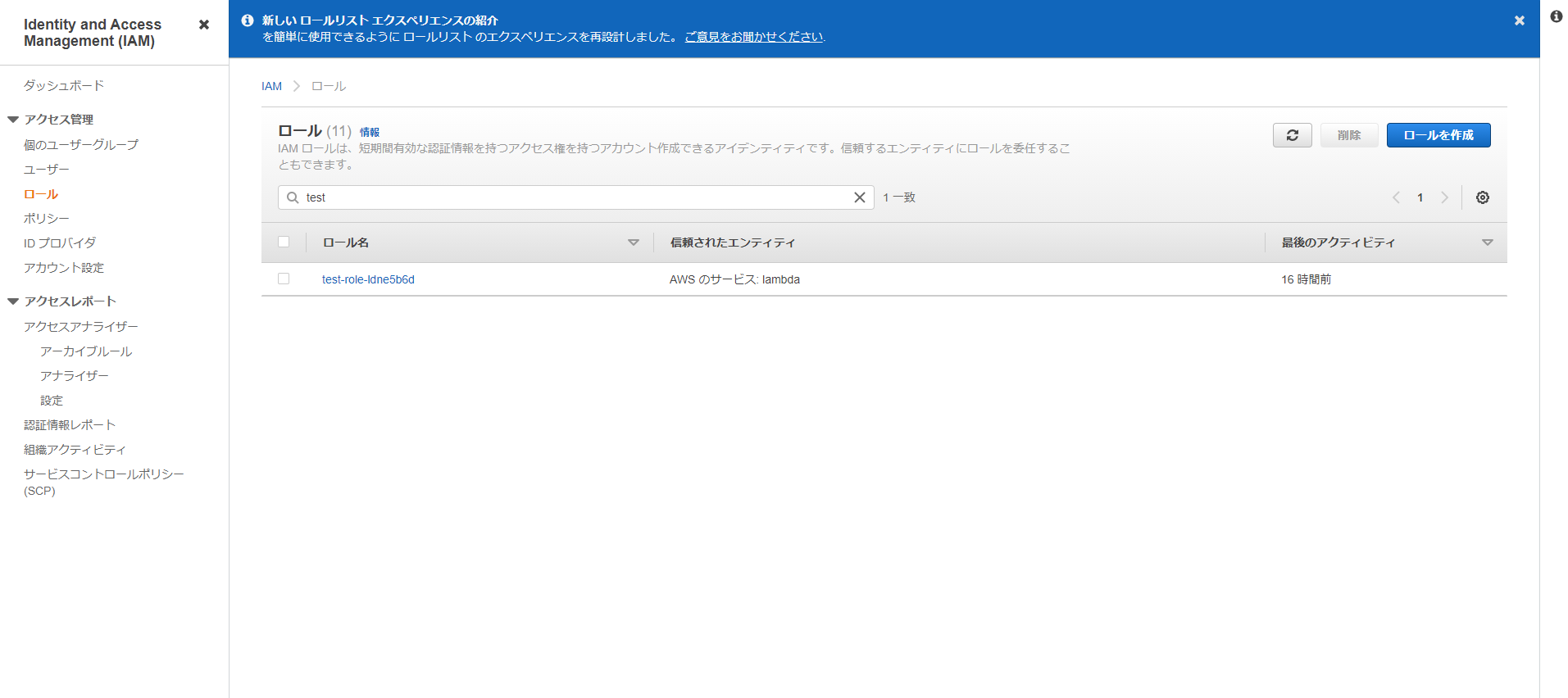
Task: Select all roles header checkbox
Action: point(284,242)
